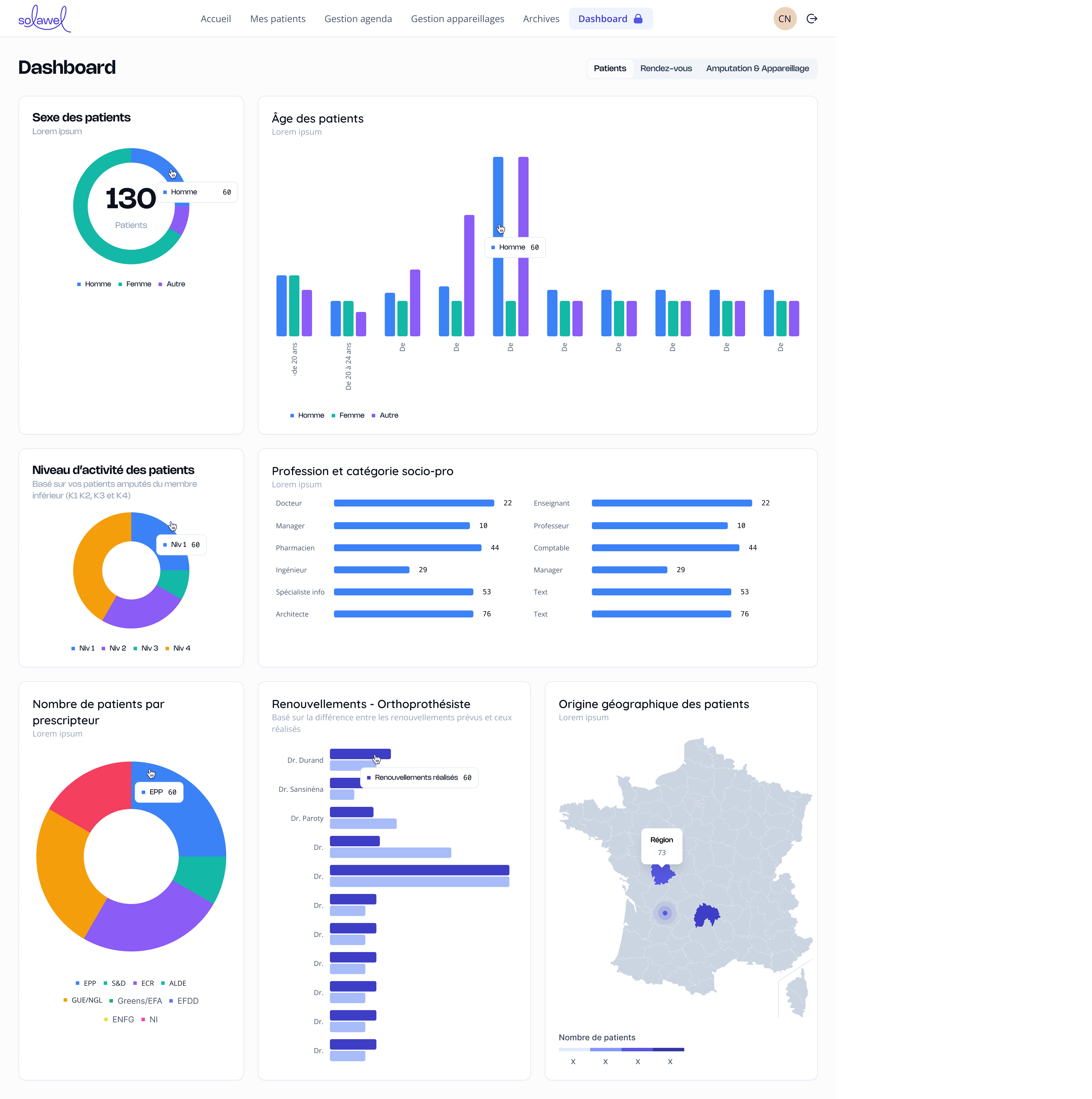The width and height of the screenshot is (1092, 1099).
Task: Click the Enseignant bar
Action: (x=672, y=503)
